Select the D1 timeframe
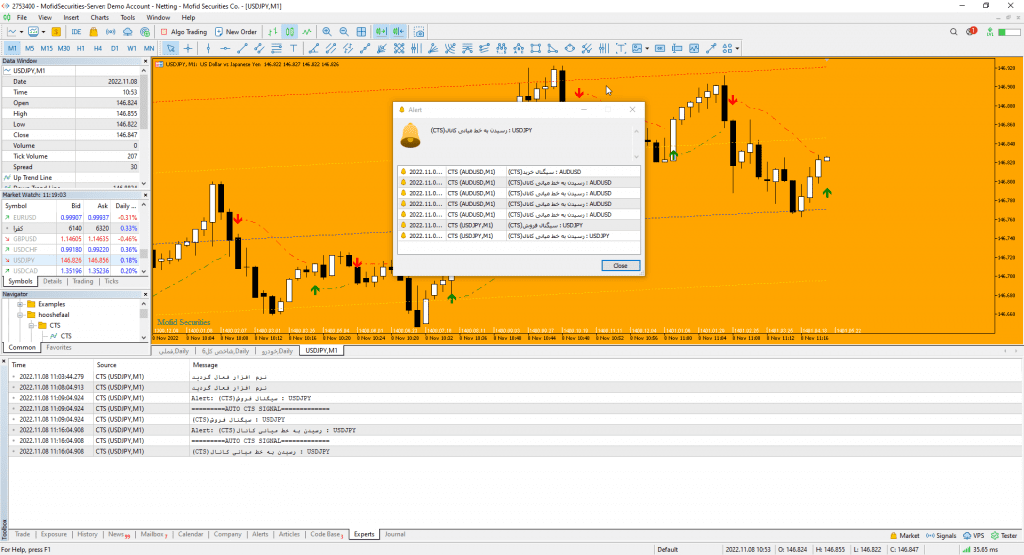The width and height of the screenshot is (1024, 555). coord(115,48)
